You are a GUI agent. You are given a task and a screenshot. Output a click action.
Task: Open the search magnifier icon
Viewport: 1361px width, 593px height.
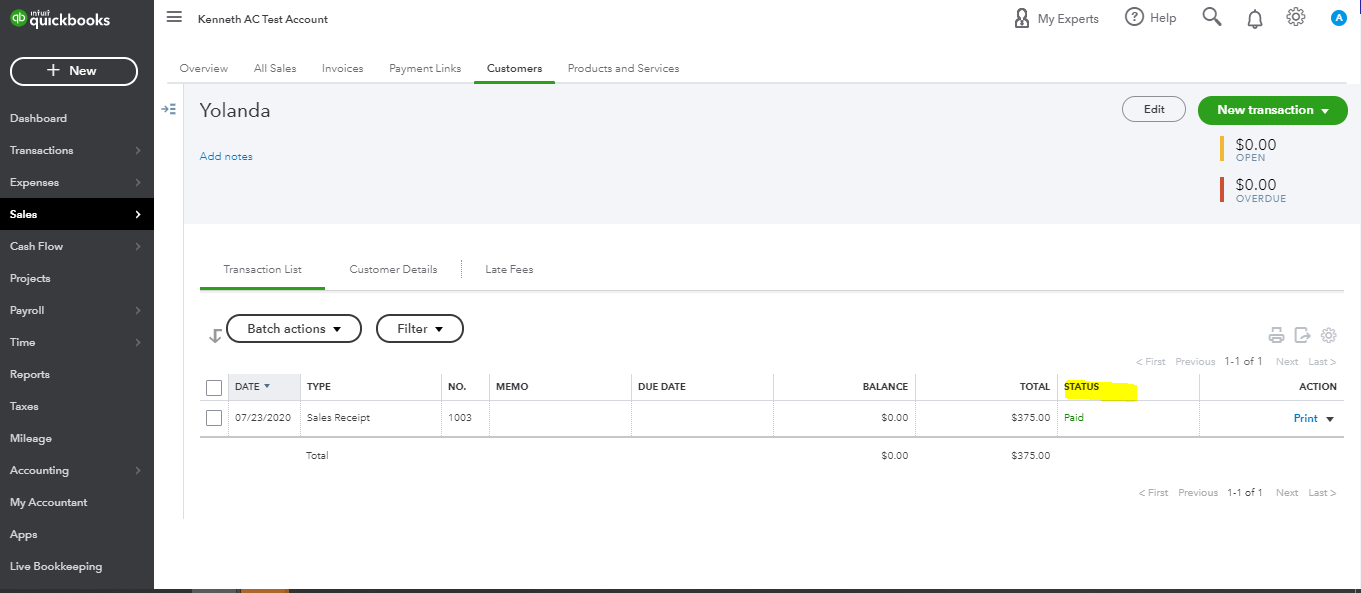[x=1212, y=17]
